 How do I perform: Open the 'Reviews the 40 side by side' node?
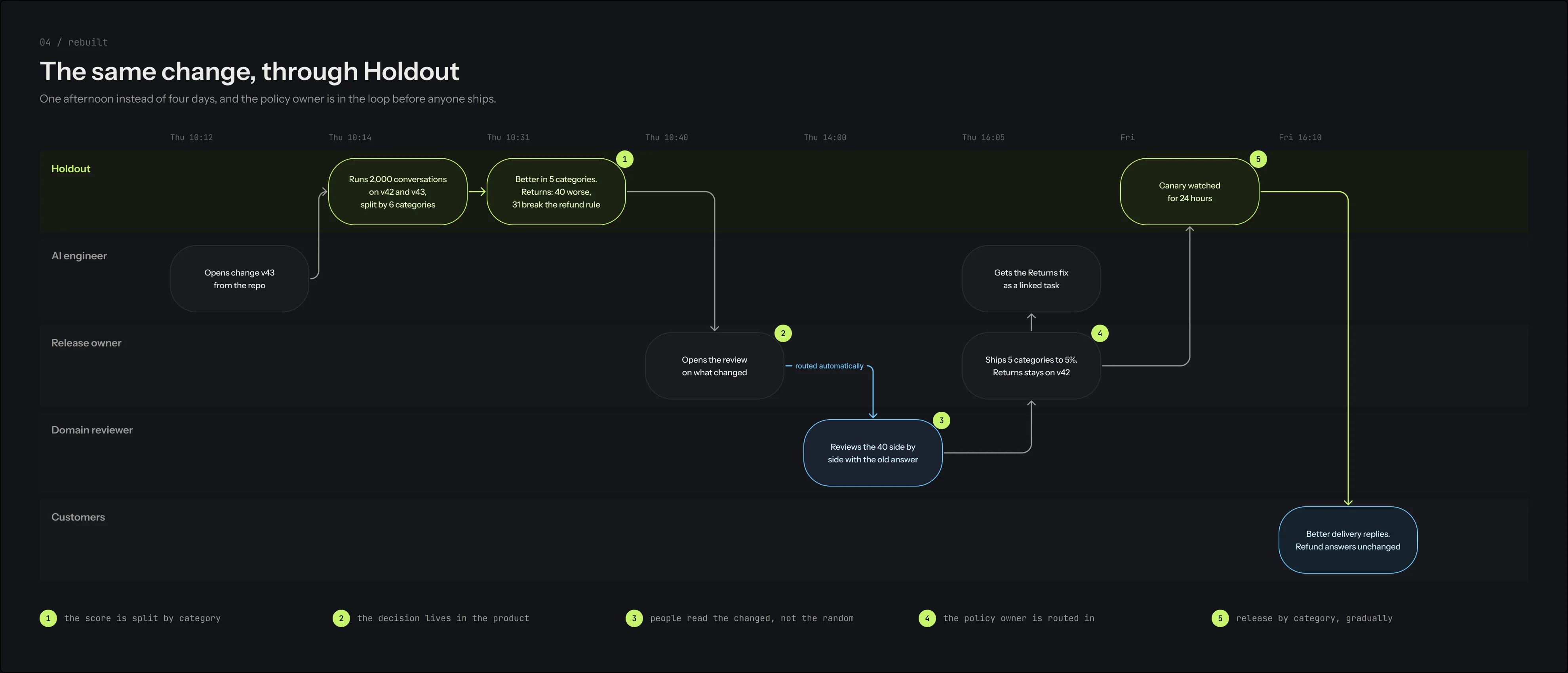click(x=873, y=453)
